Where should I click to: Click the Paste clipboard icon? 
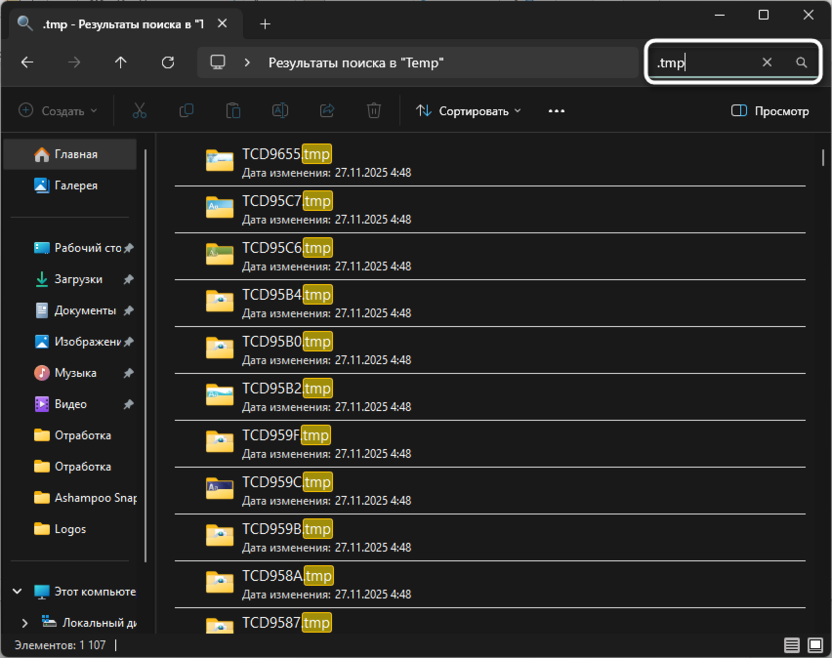233,111
